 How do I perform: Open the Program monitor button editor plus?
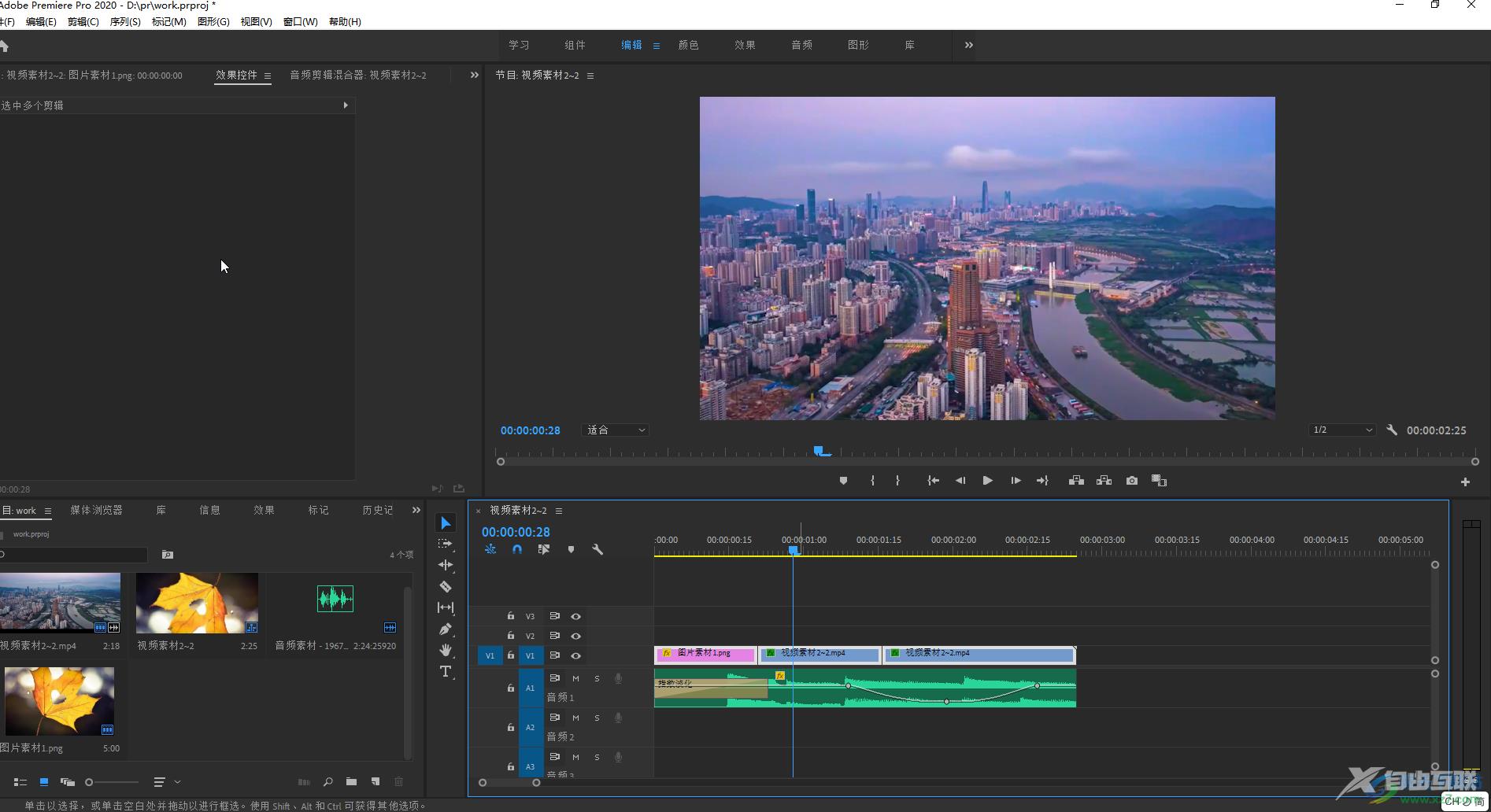[1465, 482]
